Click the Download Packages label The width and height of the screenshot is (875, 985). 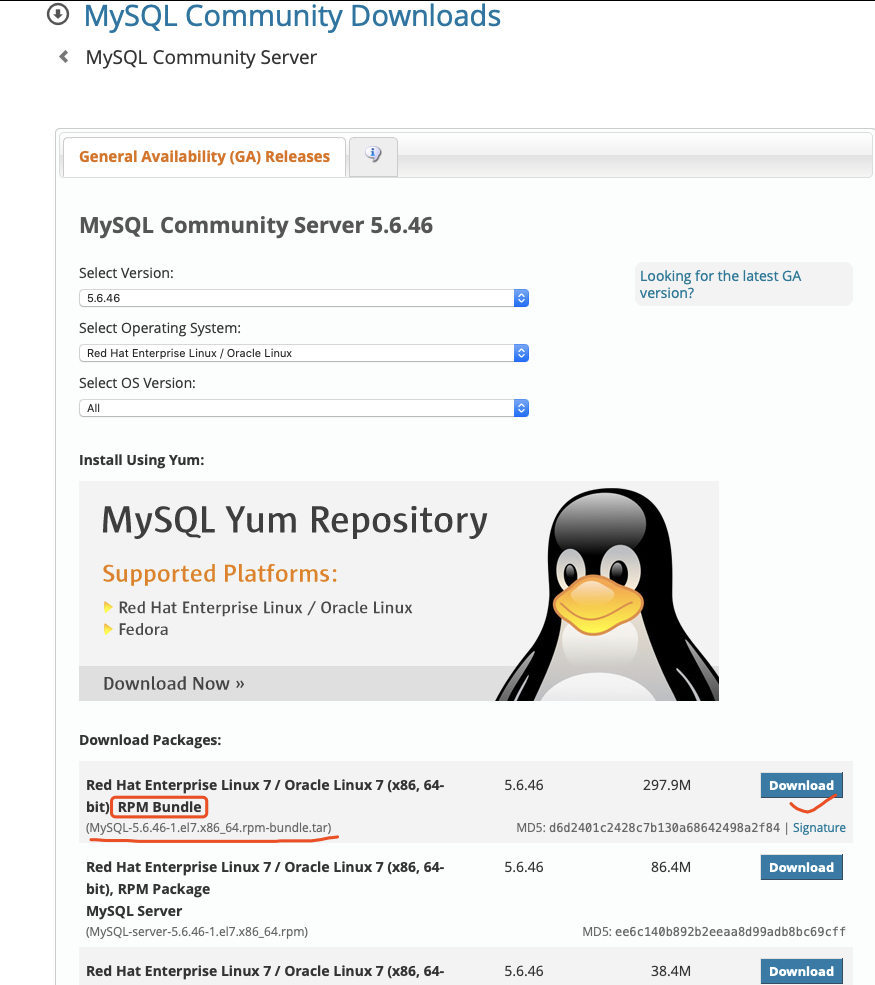[x=150, y=740]
